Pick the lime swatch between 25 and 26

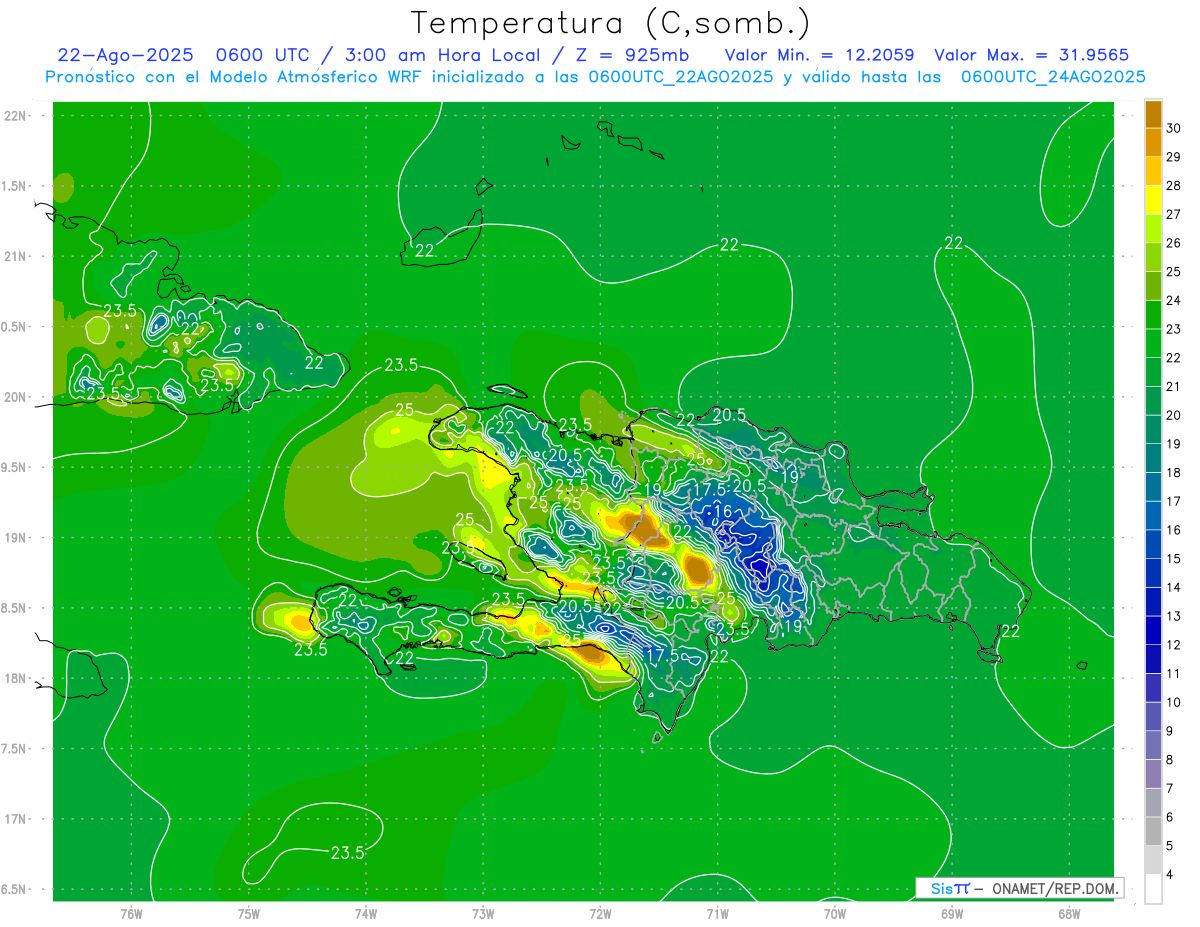[x=1153, y=257]
